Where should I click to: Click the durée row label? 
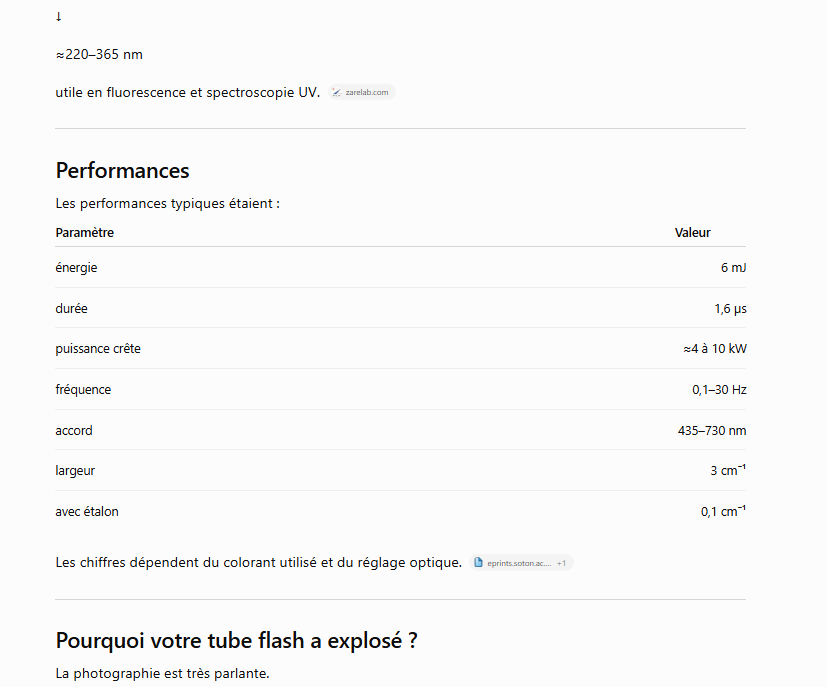click(x=71, y=308)
